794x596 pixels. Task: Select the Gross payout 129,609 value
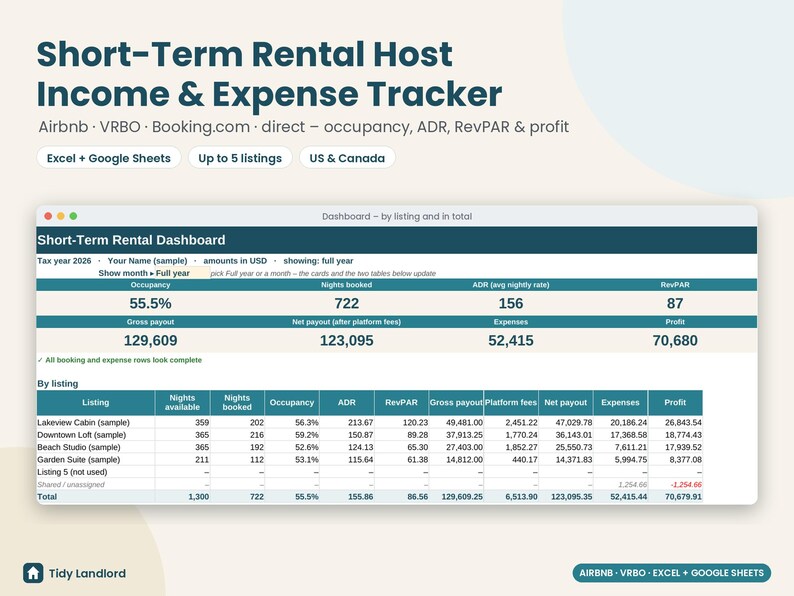click(150, 340)
